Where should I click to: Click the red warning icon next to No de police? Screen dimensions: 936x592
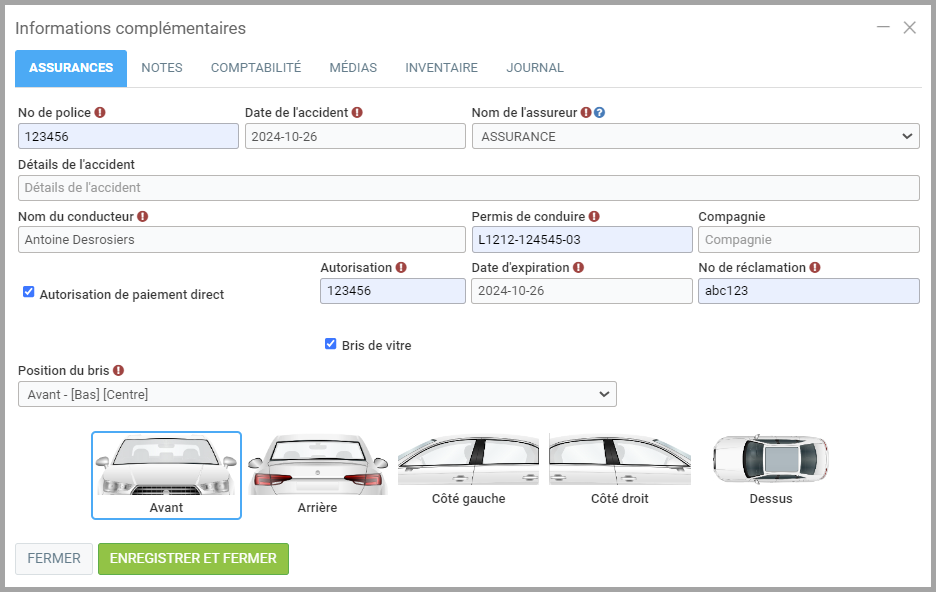(100, 113)
